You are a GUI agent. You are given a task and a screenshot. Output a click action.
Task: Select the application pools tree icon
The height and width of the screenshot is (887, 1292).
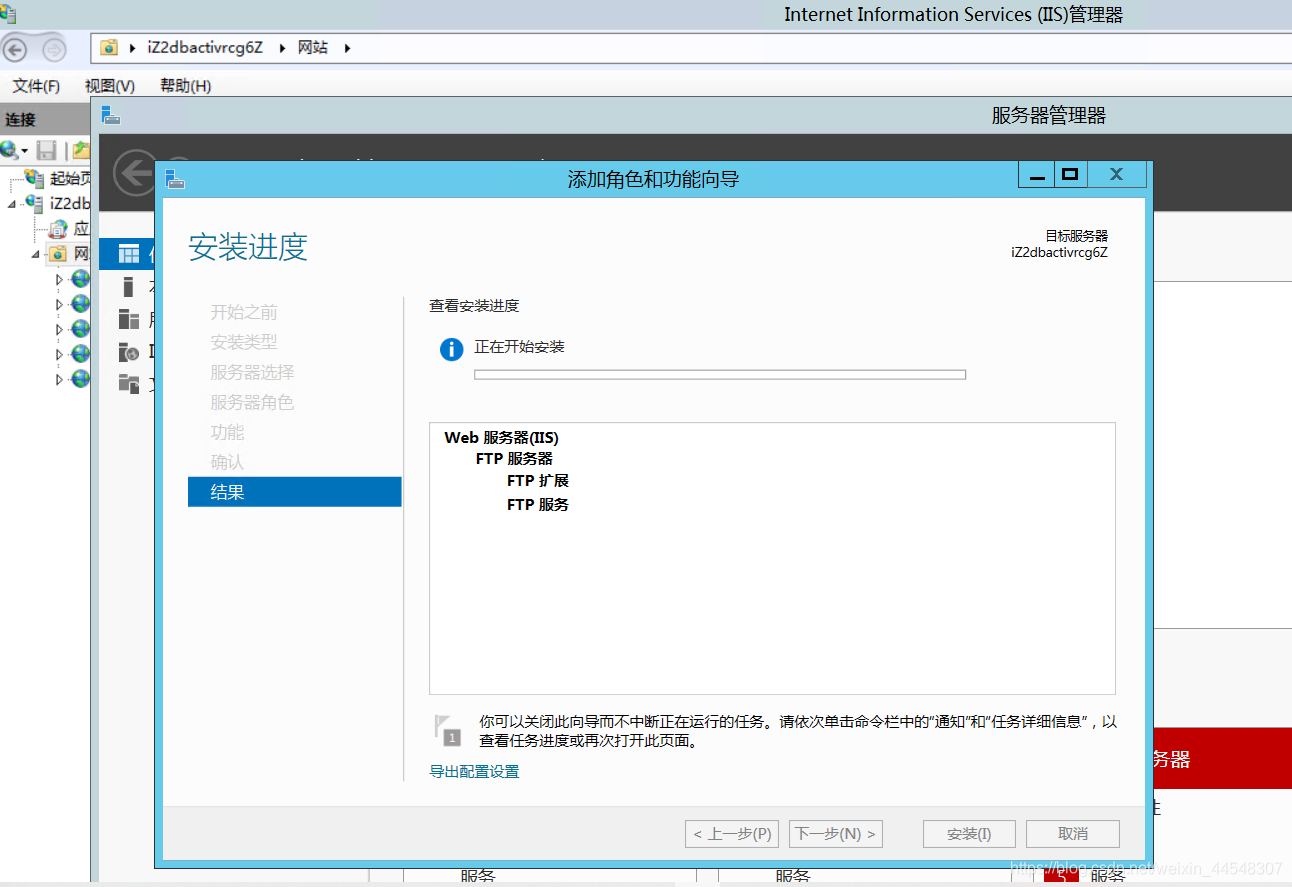pos(58,229)
